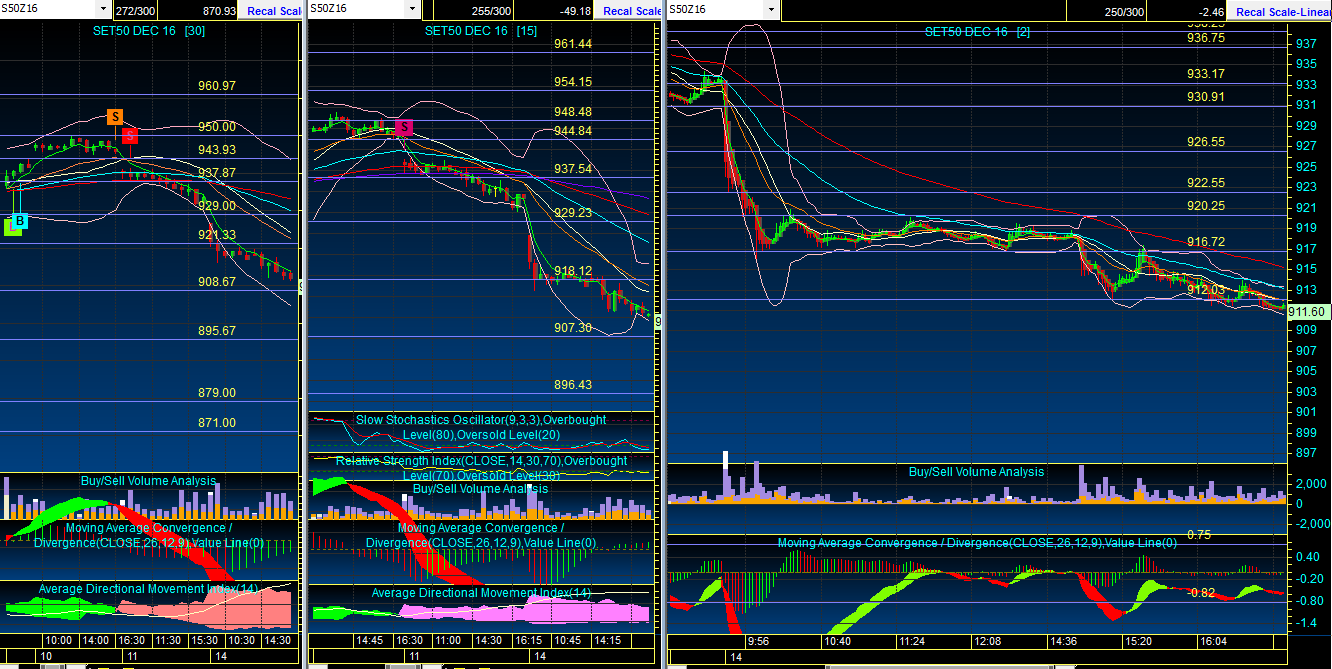
Task: Click the 961.44 price level label
Action: 573,44
